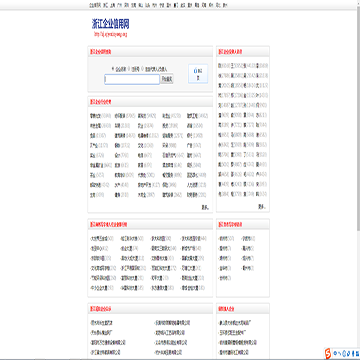Image resolution: width=360 pixels, height=360 pixels.
Task: Open 温州市 in the city list
Action: point(225,248)
